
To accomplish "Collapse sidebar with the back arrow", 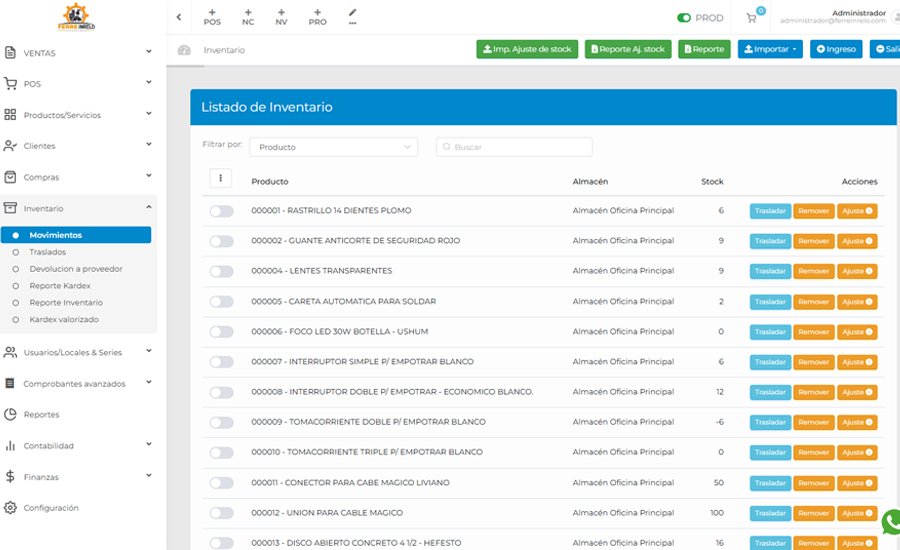I will pyautogui.click(x=179, y=17).
